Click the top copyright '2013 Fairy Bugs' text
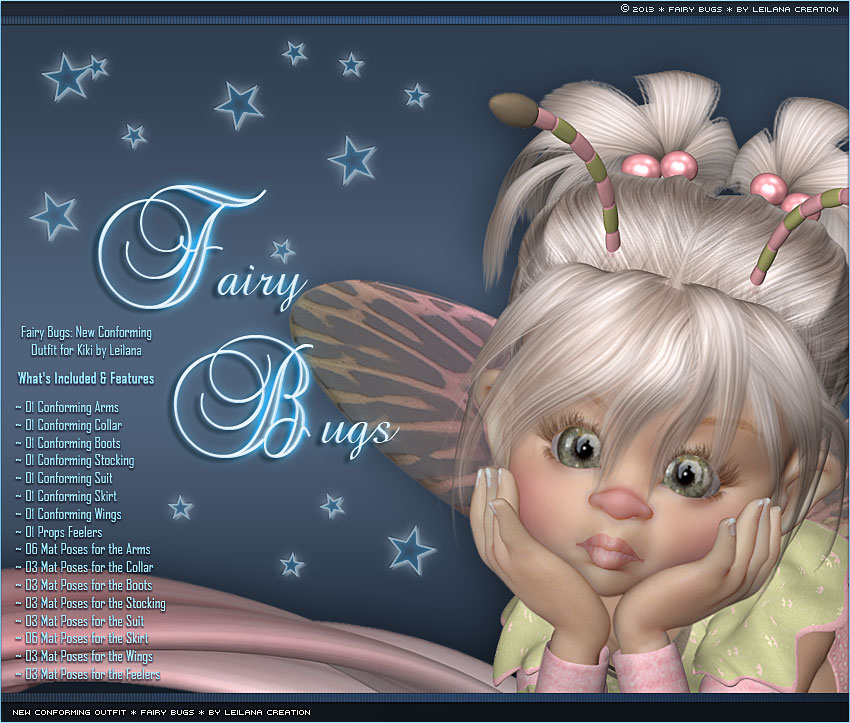 point(730,9)
